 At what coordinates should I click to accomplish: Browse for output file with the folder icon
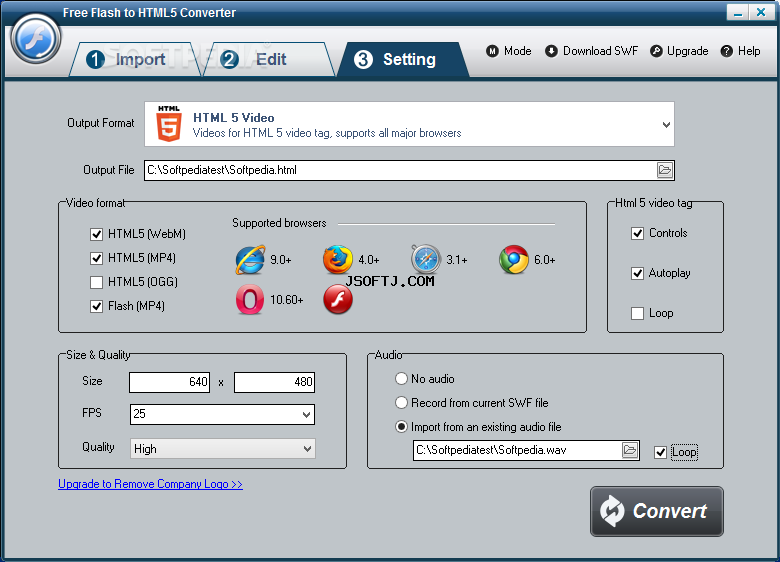(665, 170)
